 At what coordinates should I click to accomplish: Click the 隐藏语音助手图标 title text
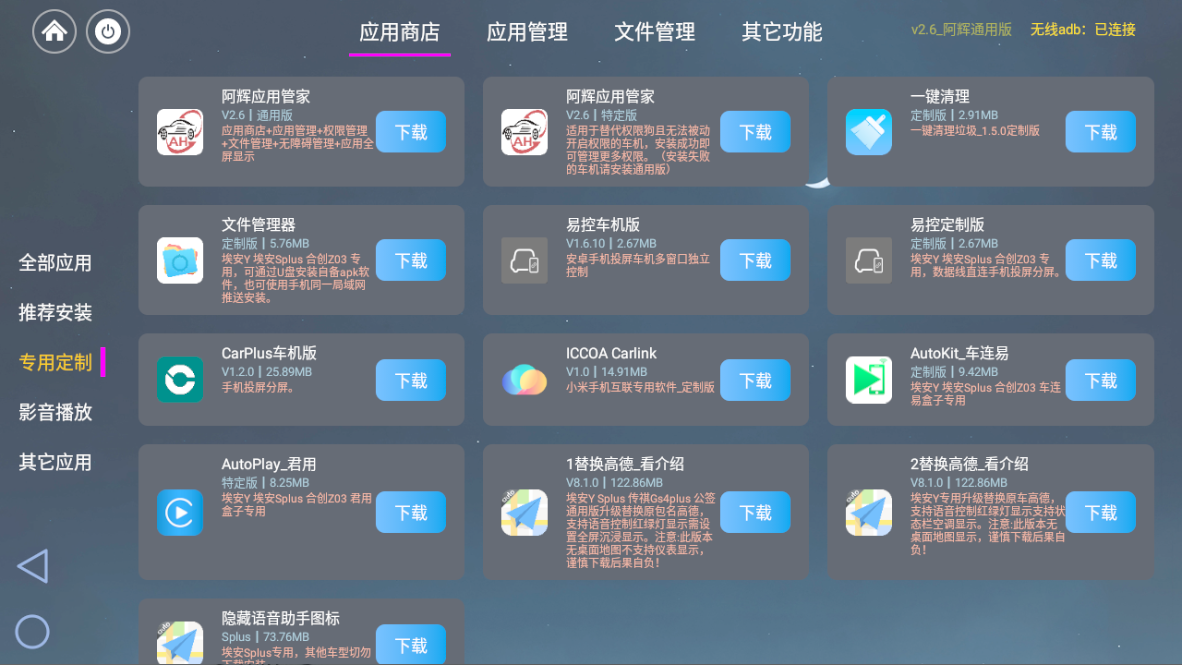[x=280, y=618]
